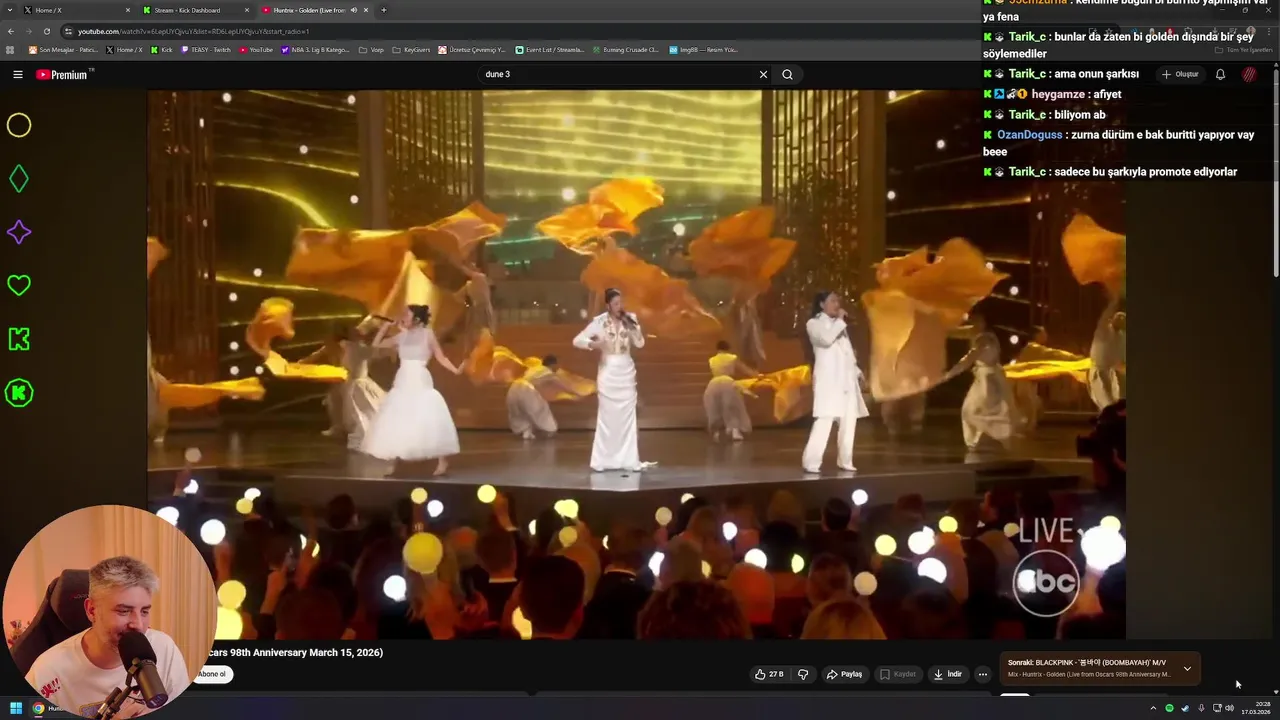The image size is (1280, 720).
Task: Click the circled K overlay icon
Action: (19, 393)
